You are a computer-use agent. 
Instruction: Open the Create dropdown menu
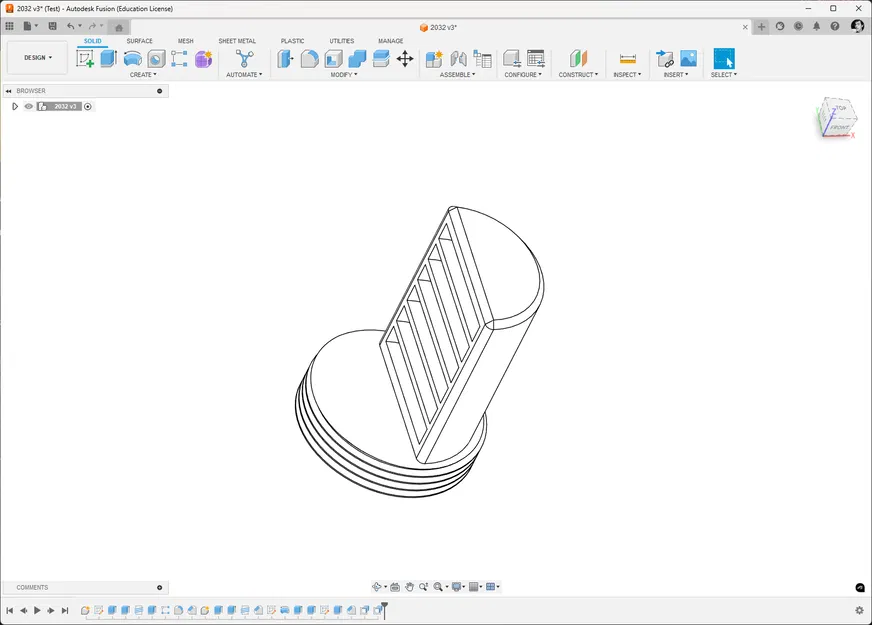(143, 75)
